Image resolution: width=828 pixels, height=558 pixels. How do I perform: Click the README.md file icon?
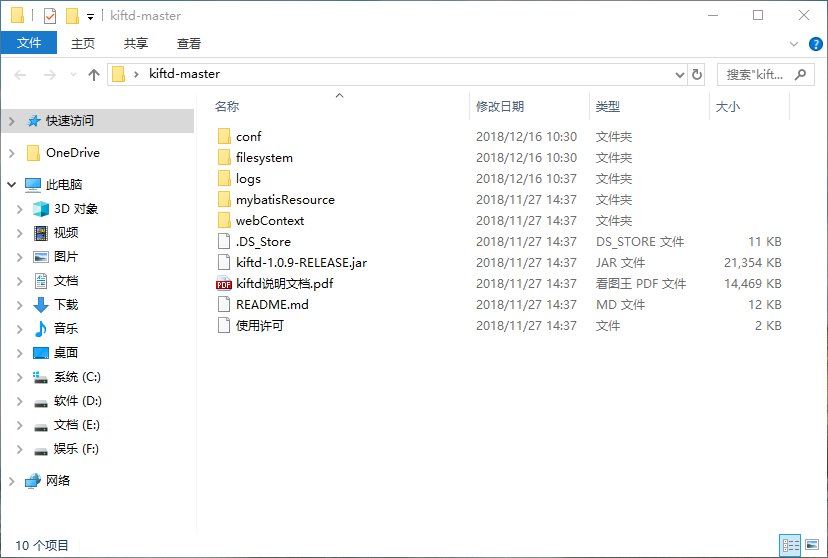[224, 305]
